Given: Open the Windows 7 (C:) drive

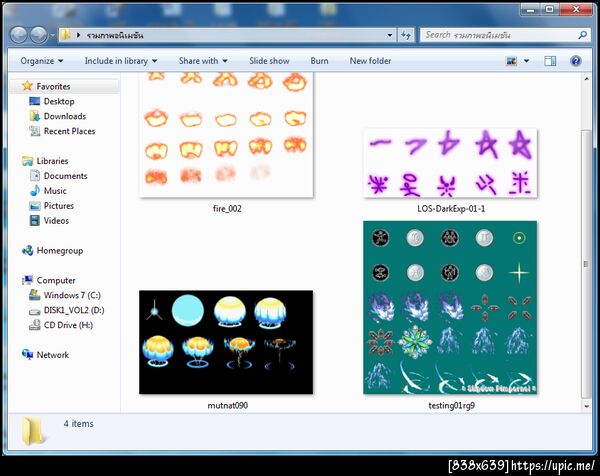Looking at the screenshot, I should point(72,295).
